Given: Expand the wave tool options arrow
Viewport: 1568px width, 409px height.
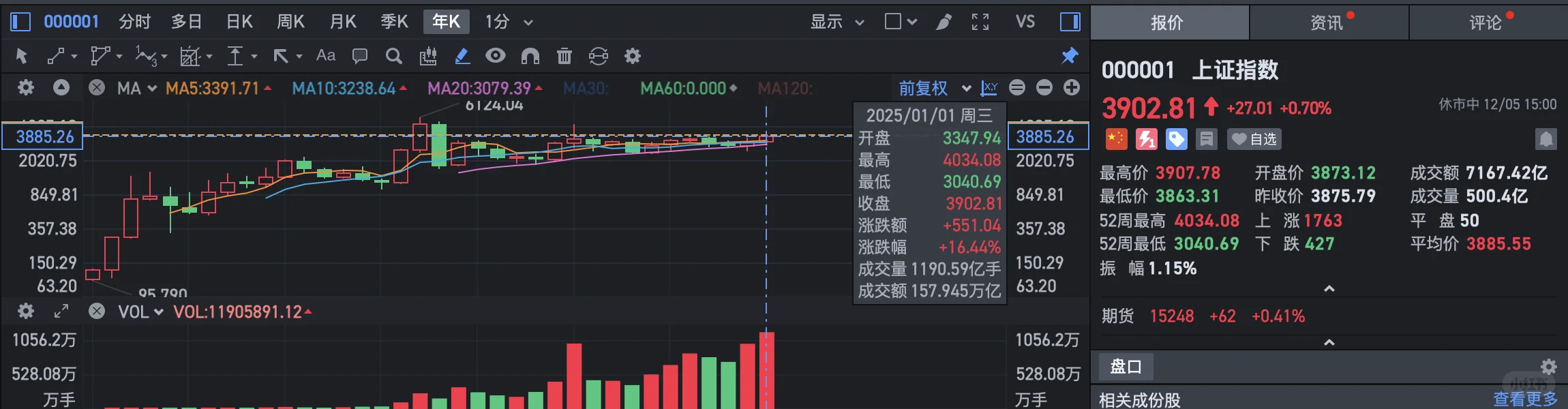Looking at the screenshot, I should click(164, 57).
